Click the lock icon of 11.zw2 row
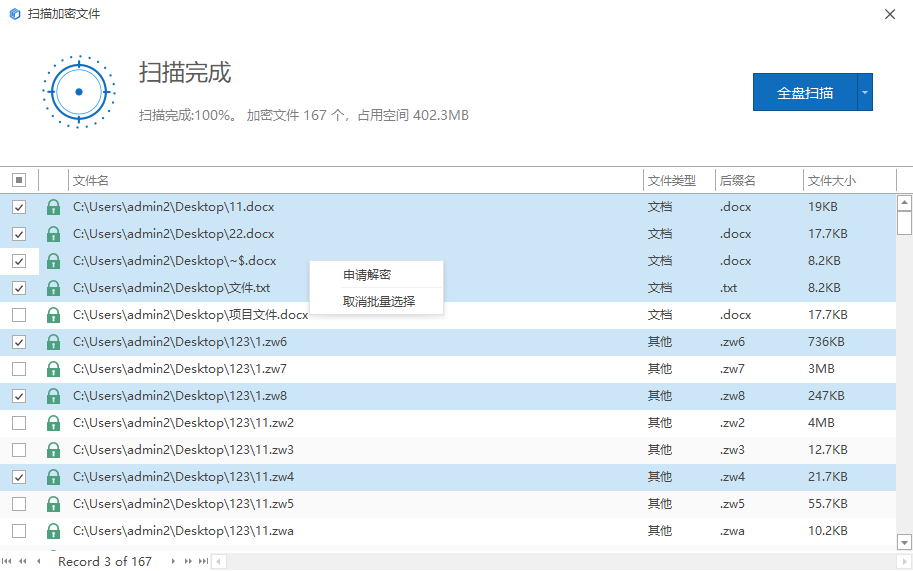The width and height of the screenshot is (913, 571). 53,423
